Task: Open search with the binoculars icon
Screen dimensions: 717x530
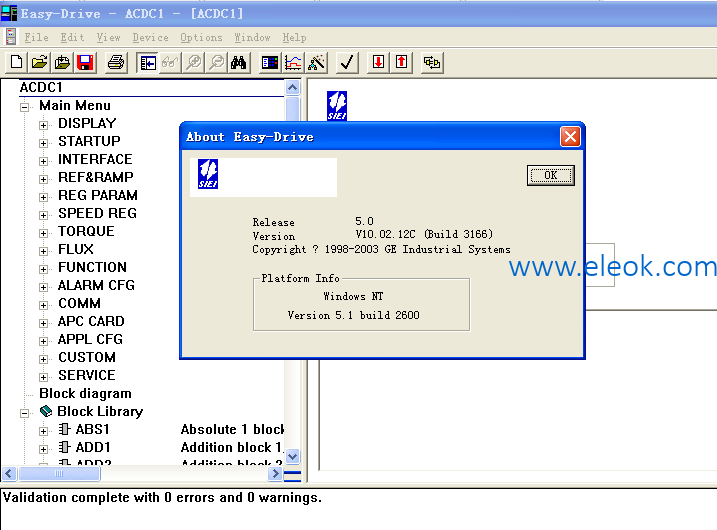Action: coord(239,62)
